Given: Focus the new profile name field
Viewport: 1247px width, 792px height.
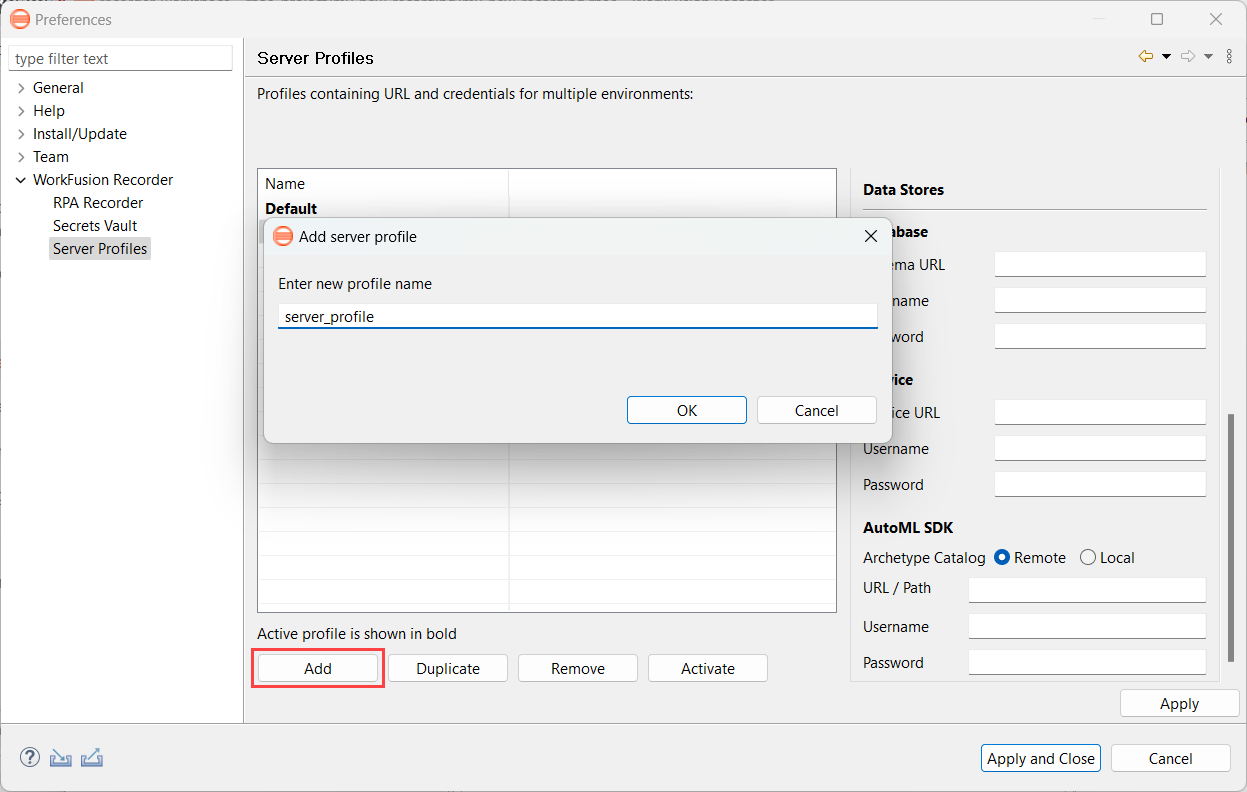Looking at the screenshot, I should [578, 316].
